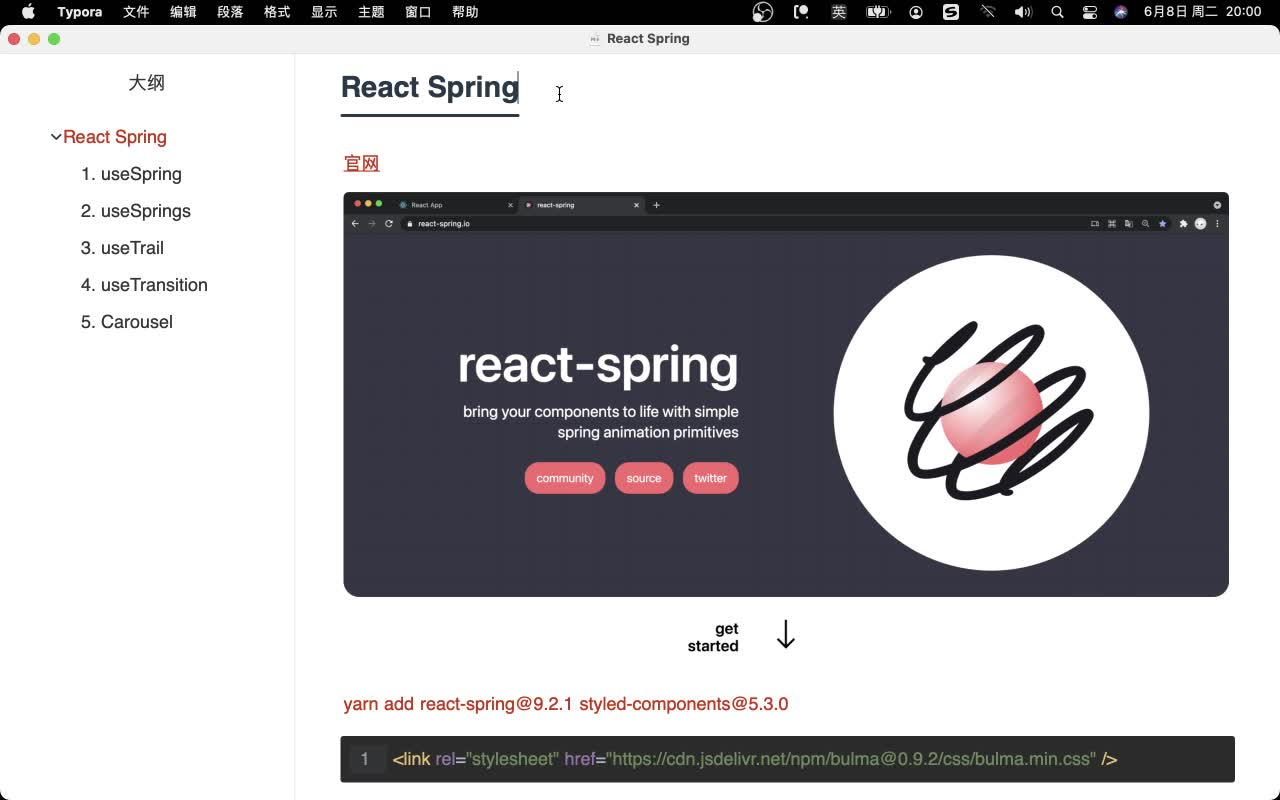The width and height of the screenshot is (1280, 800).
Task: Go to 2. useSprings in outline
Action: [x=136, y=211]
